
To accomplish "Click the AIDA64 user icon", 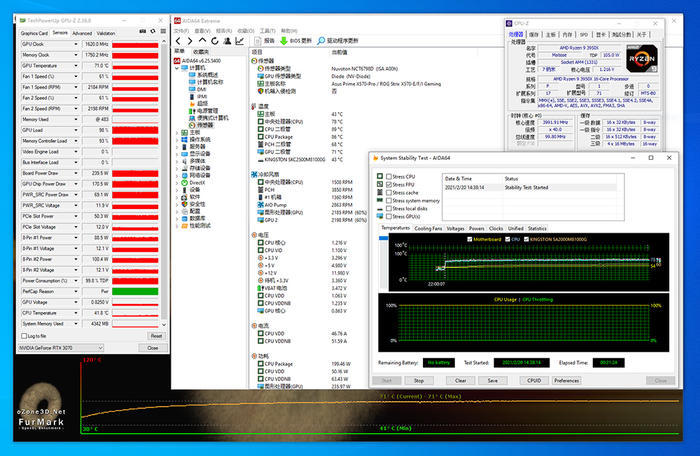I will pos(227,41).
